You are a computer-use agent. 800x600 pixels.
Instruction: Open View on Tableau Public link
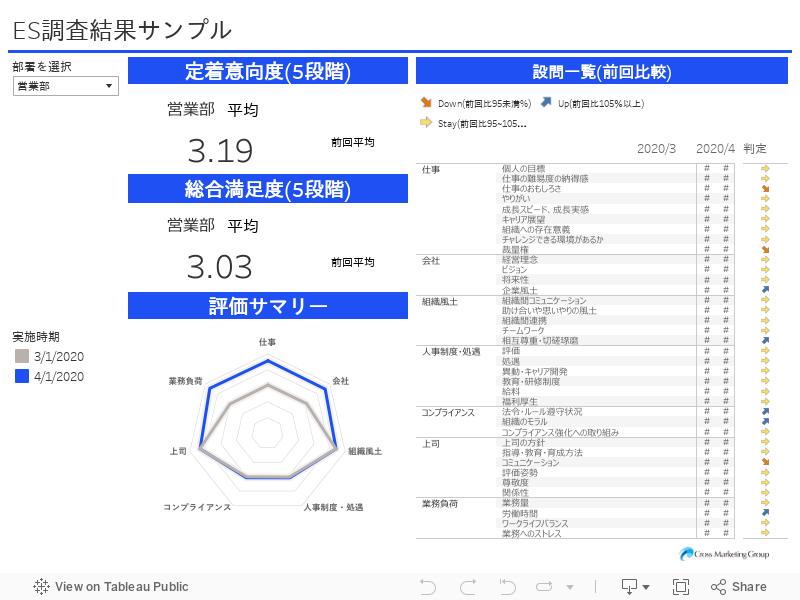pyautogui.click(x=110, y=587)
